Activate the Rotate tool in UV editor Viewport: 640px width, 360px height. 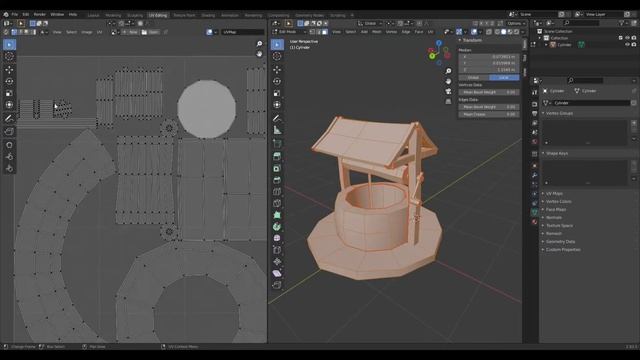(9, 81)
